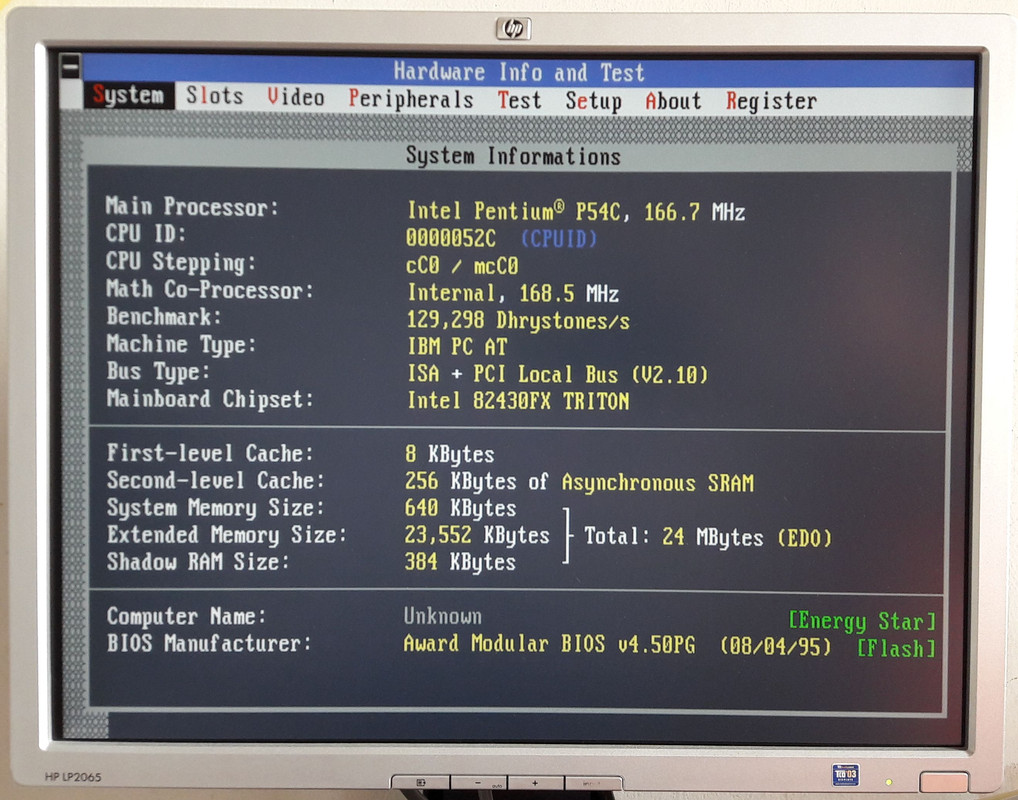The width and height of the screenshot is (1018, 800).
Task: Click the 8 KBytes first-level cache value
Action: click(x=449, y=454)
